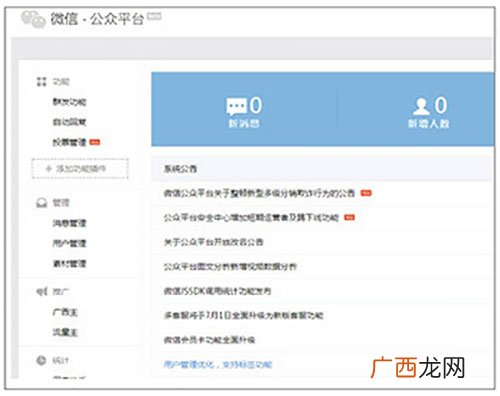The image size is (500, 396).
Task: Open announcement 微信会员卡功能全面升级
Action: pos(209,340)
